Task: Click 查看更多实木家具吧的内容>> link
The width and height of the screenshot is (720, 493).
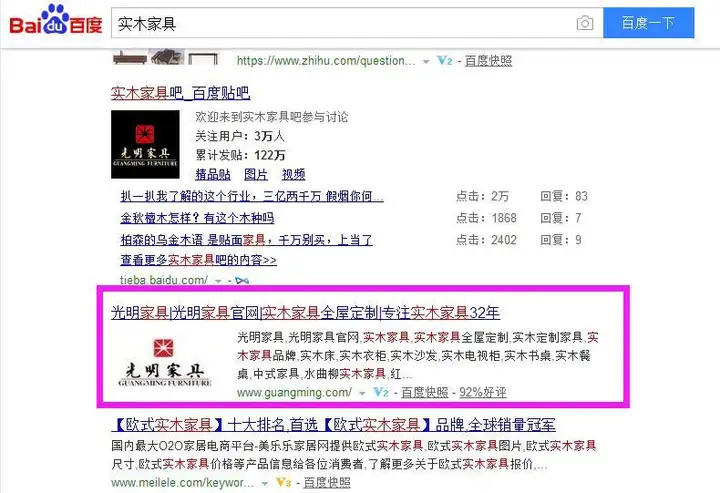Action: [198, 260]
